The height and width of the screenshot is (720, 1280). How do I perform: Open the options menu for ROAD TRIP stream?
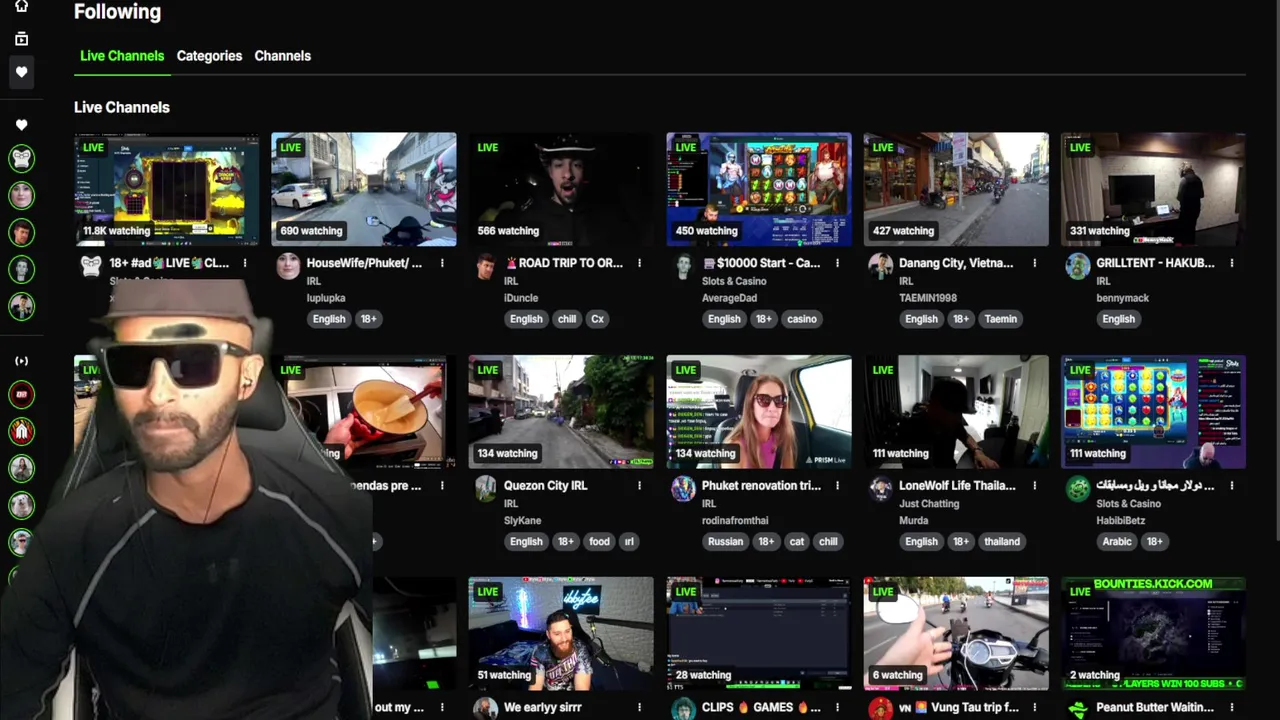[639, 263]
